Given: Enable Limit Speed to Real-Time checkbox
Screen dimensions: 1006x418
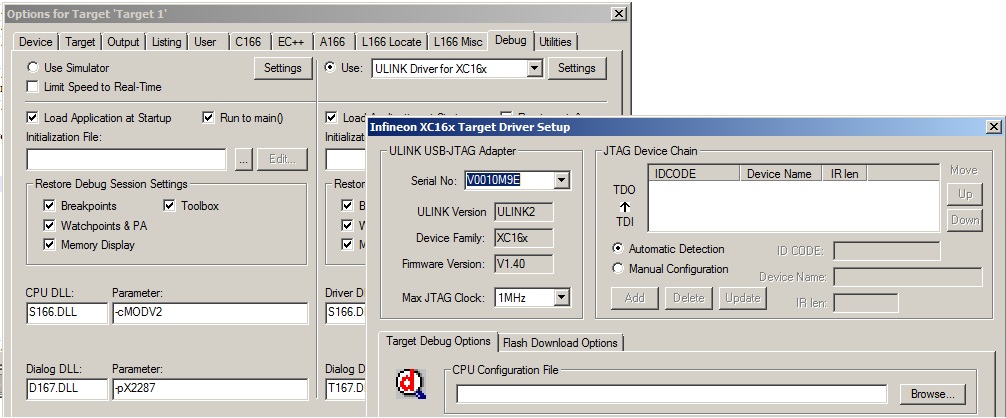Looking at the screenshot, I should coord(32,87).
